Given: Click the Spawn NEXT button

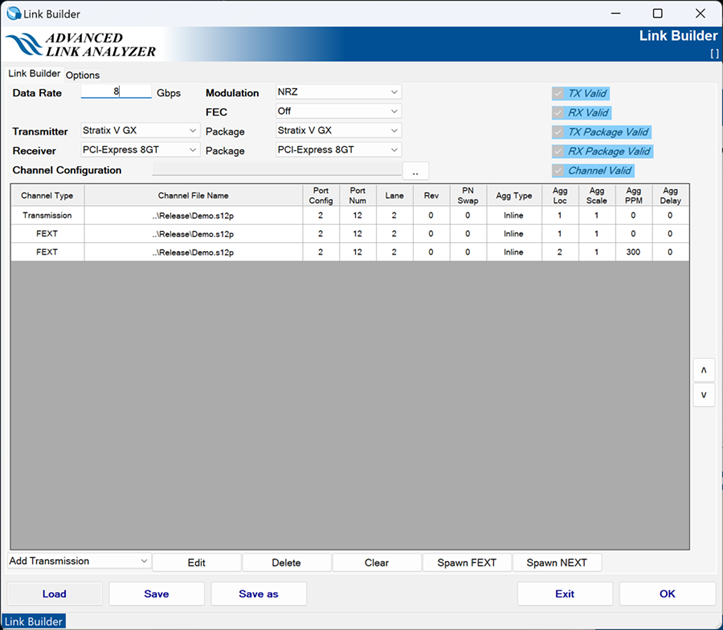Looking at the screenshot, I should [557, 563].
